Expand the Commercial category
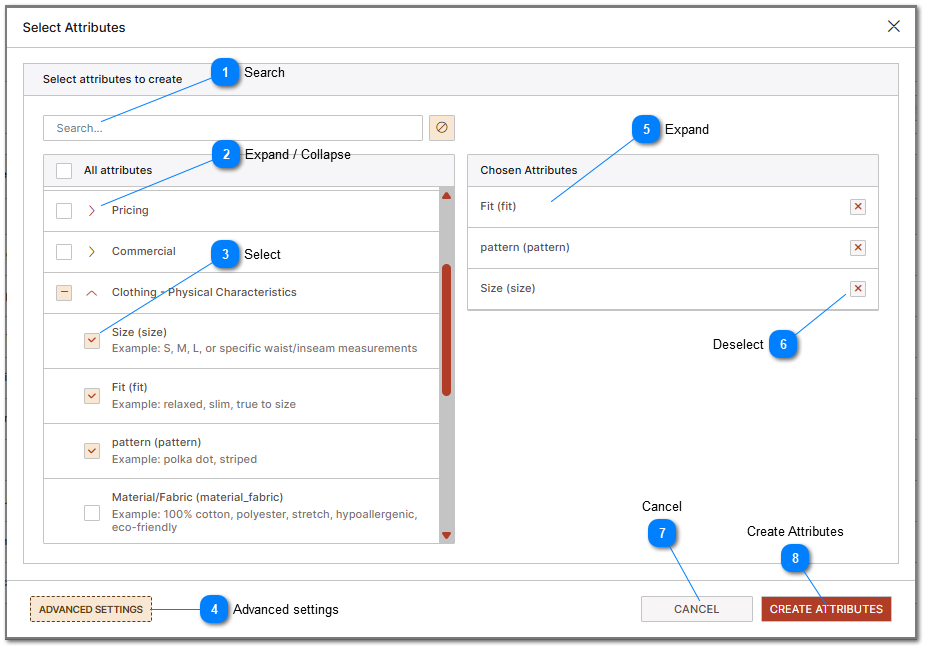Screen dimensions: 926x649 (92, 251)
